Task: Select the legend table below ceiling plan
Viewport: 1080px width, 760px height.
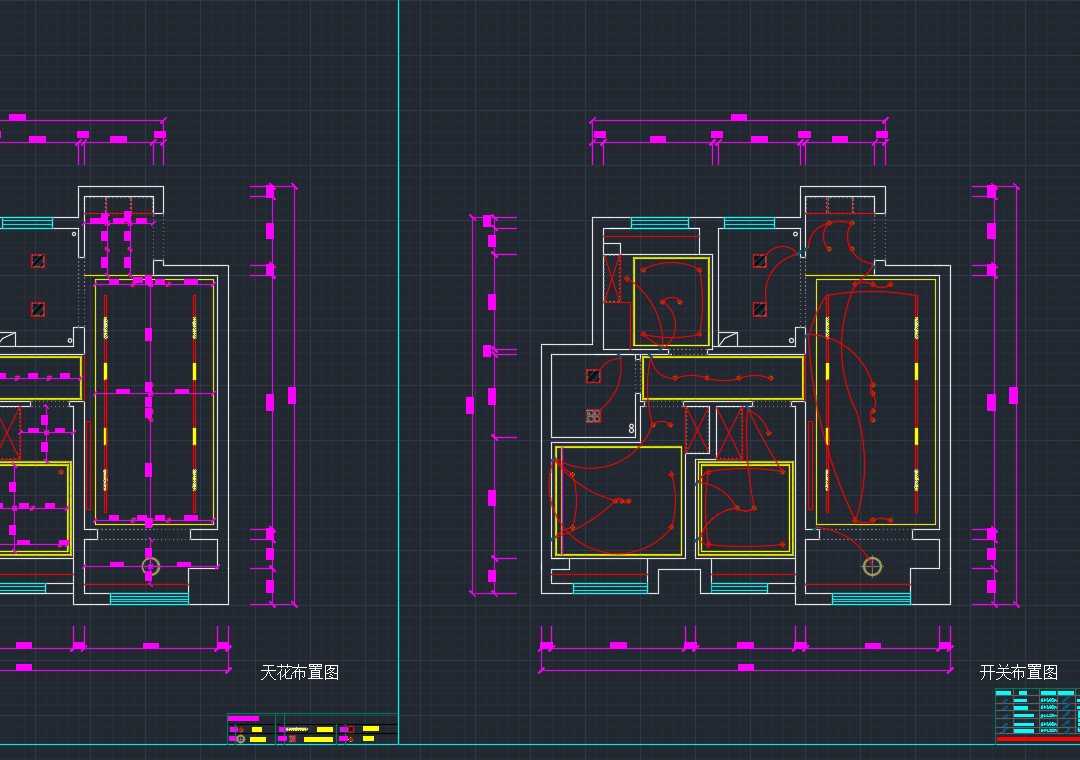Action: tap(312, 729)
